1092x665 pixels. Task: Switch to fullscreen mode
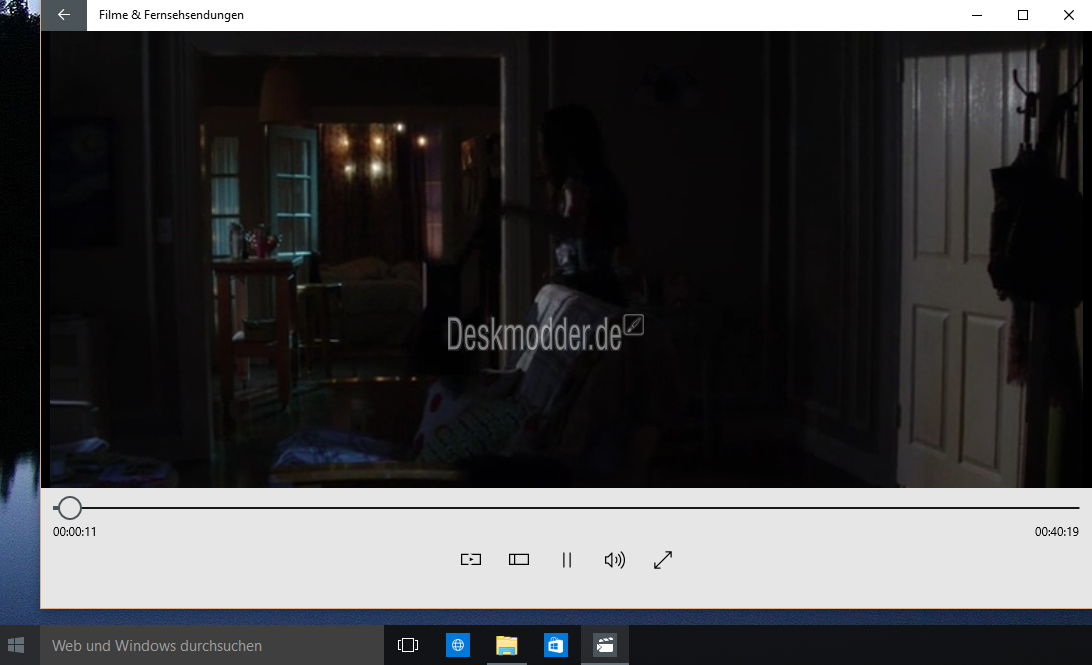[x=663, y=559]
